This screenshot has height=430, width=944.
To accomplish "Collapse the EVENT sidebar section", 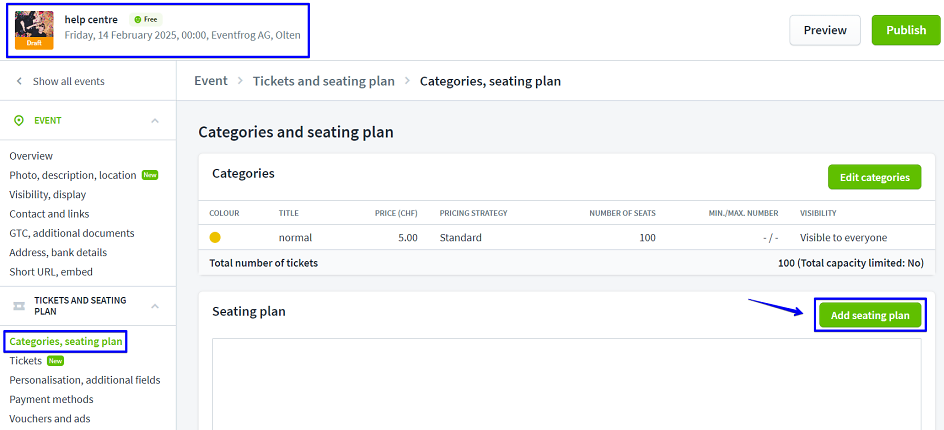I will tap(154, 120).
